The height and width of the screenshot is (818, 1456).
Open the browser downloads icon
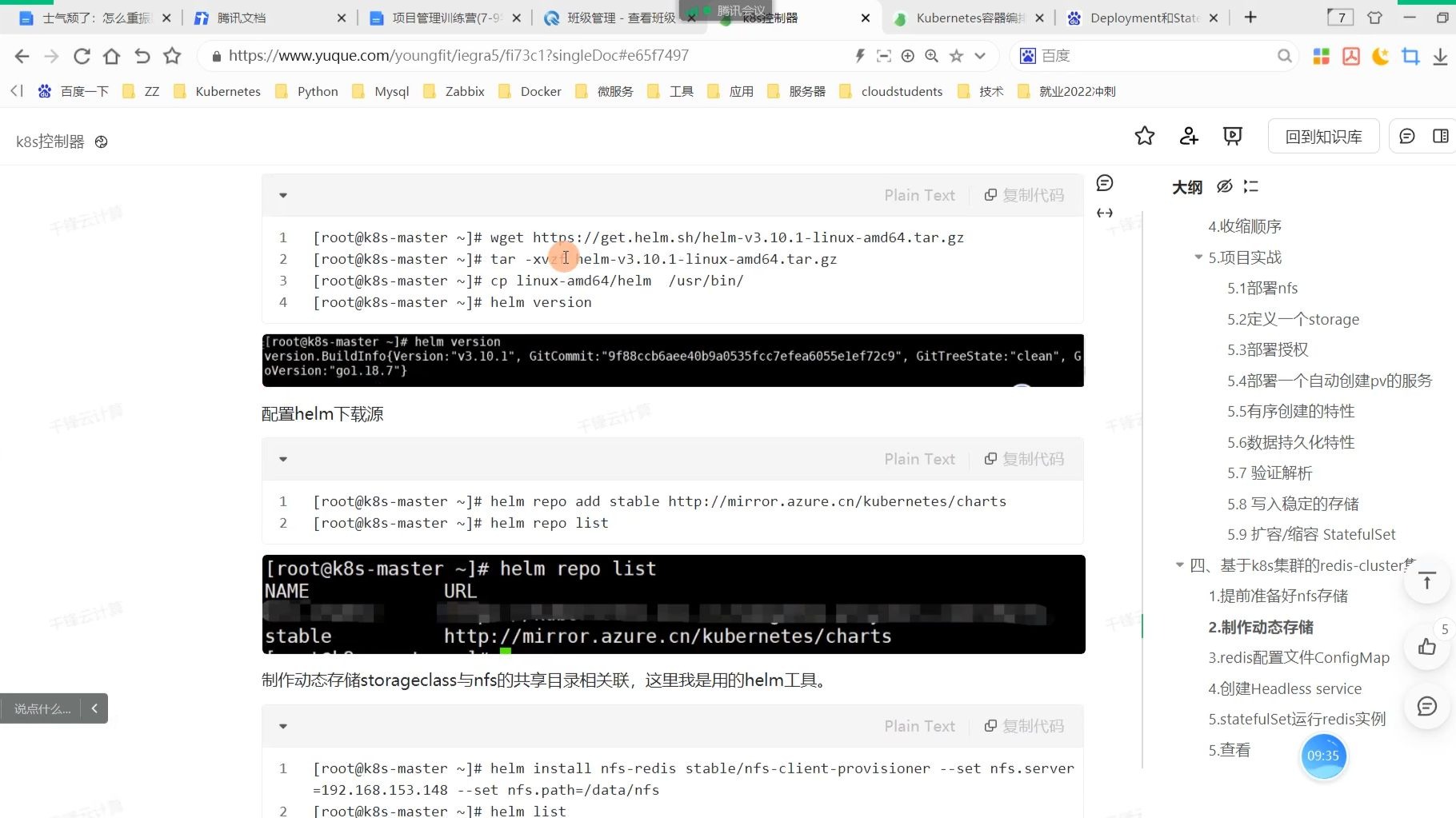pos(1440,56)
